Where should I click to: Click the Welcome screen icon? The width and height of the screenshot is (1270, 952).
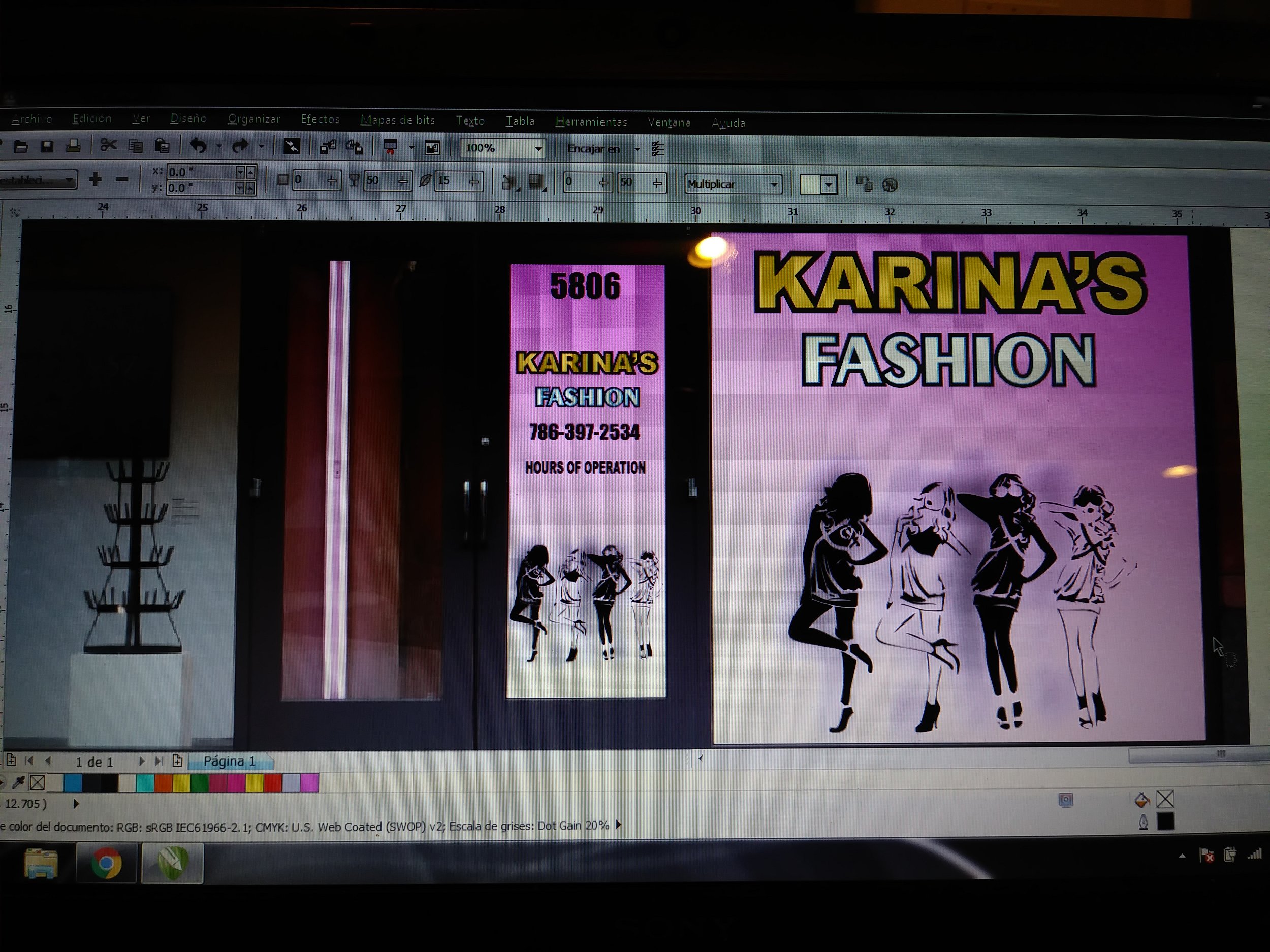pyautogui.click(x=432, y=148)
